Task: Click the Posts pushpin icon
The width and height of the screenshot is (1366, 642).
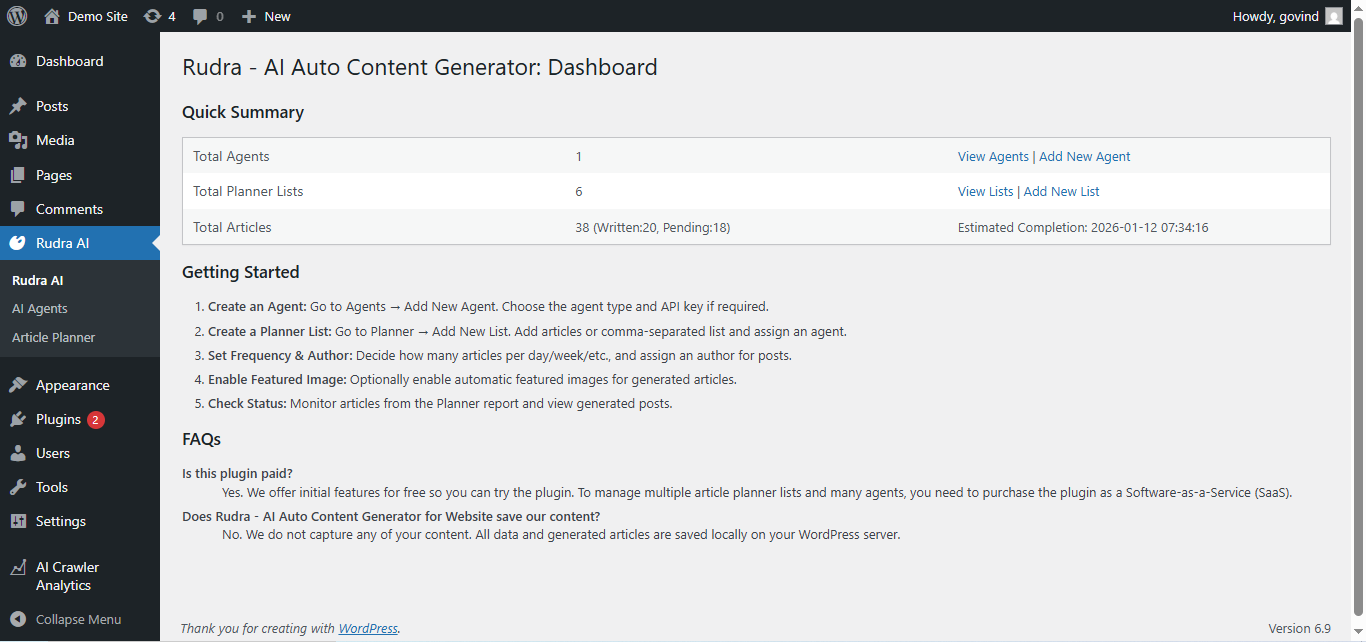Action: coord(18,106)
